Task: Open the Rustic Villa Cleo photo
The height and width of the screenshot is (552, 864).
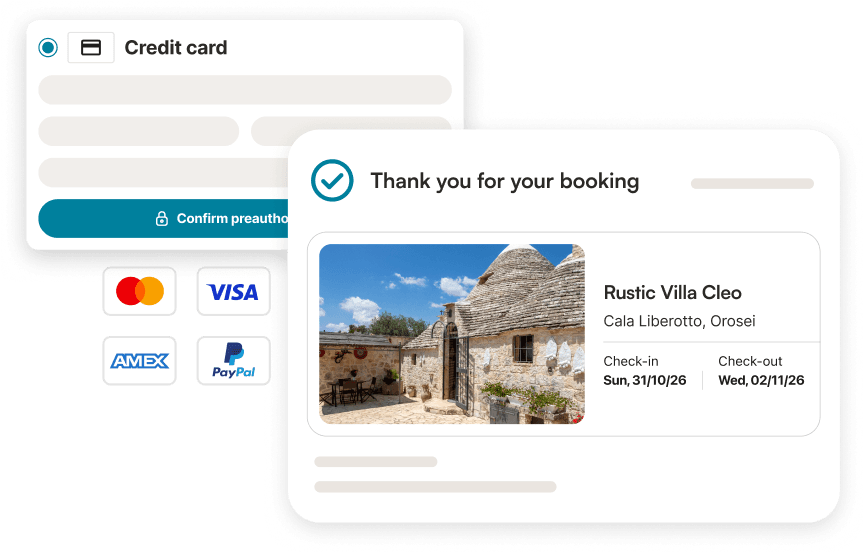Action: click(452, 334)
